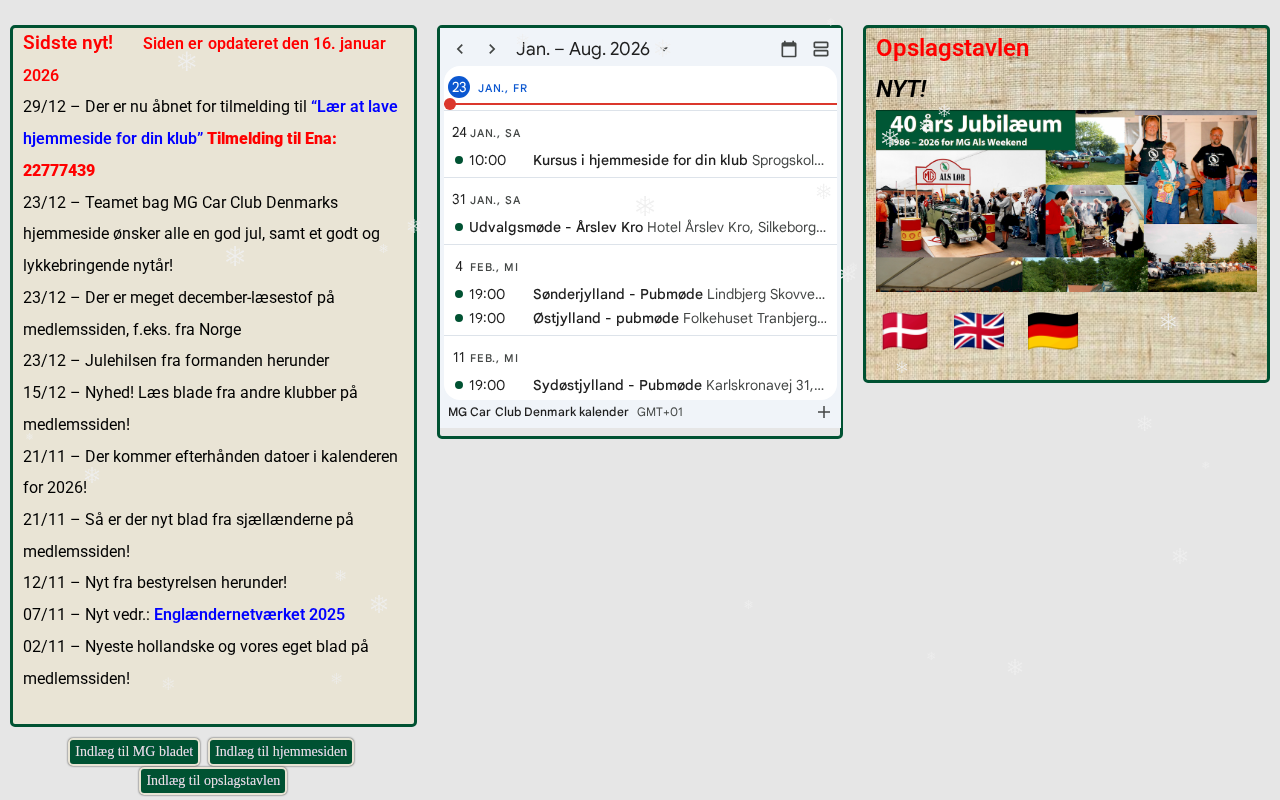1280x800 pixels.
Task: Open 'Sønderjylland - Pubmøde' event
Action: 640,294
